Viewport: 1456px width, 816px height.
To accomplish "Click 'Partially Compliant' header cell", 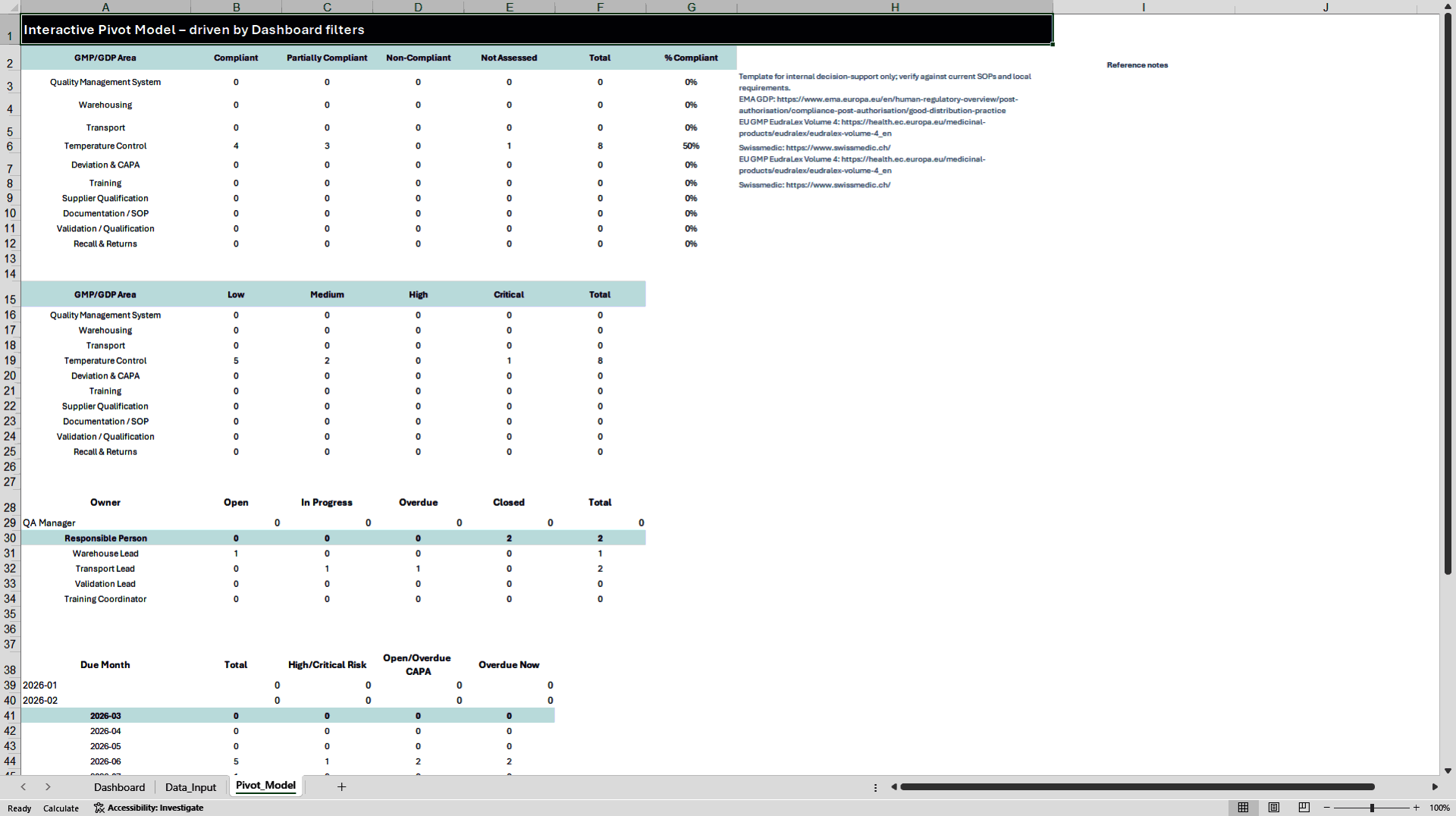I will click(327, 58).
